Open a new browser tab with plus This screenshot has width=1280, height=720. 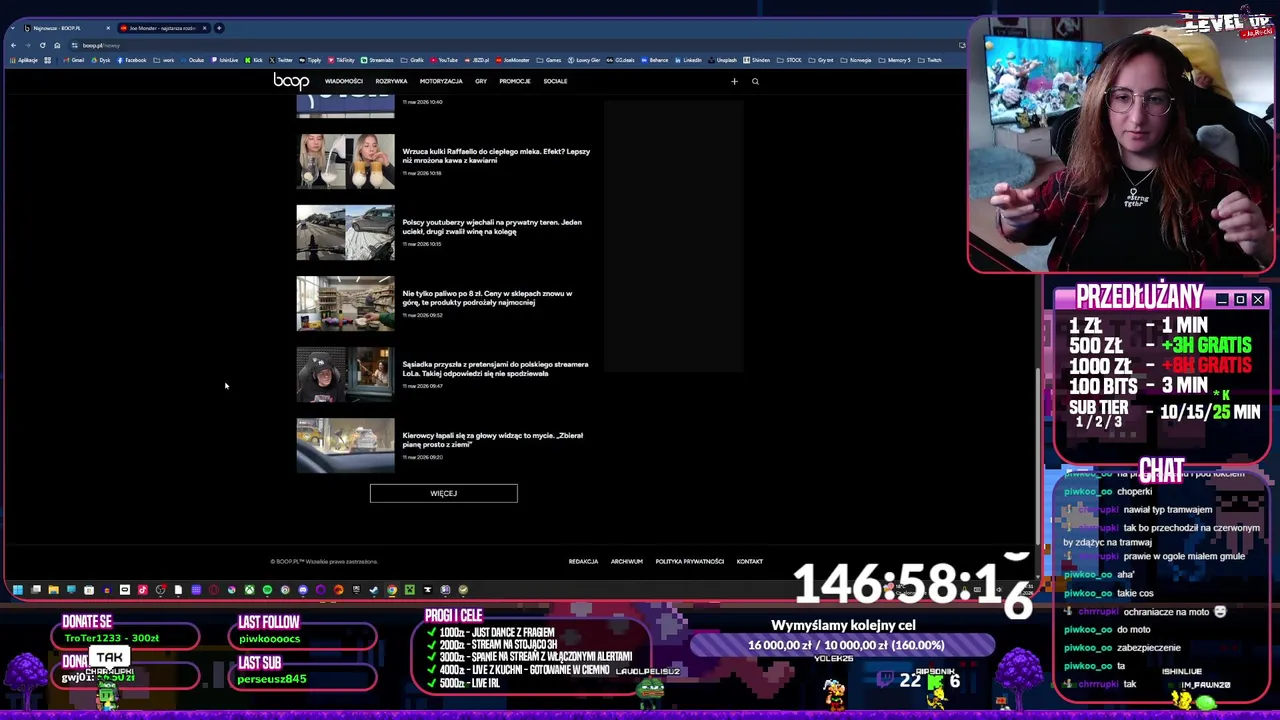[219, 28]
